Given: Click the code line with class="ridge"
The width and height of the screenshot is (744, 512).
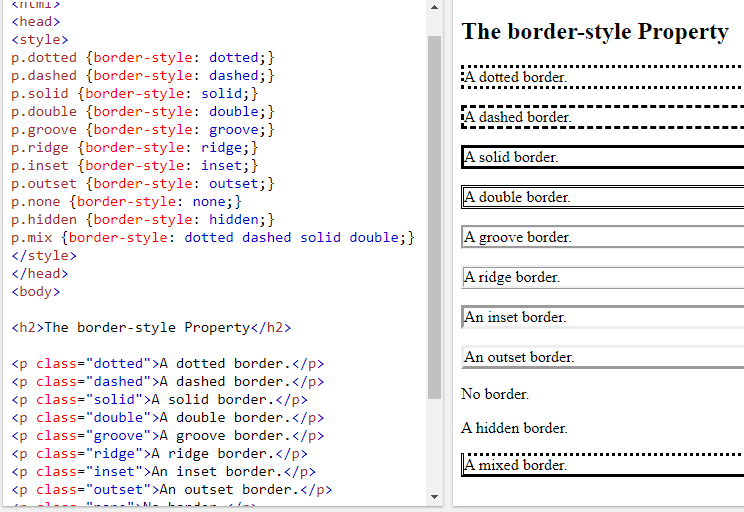Looking at the screenshot, I should tap(159, 454).
